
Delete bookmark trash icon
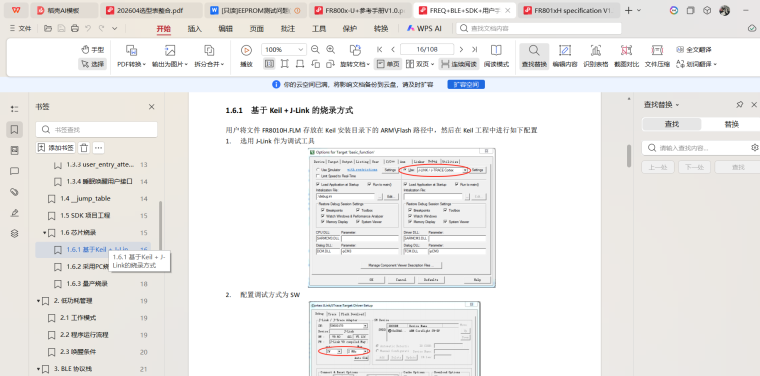tap(84, 148)
